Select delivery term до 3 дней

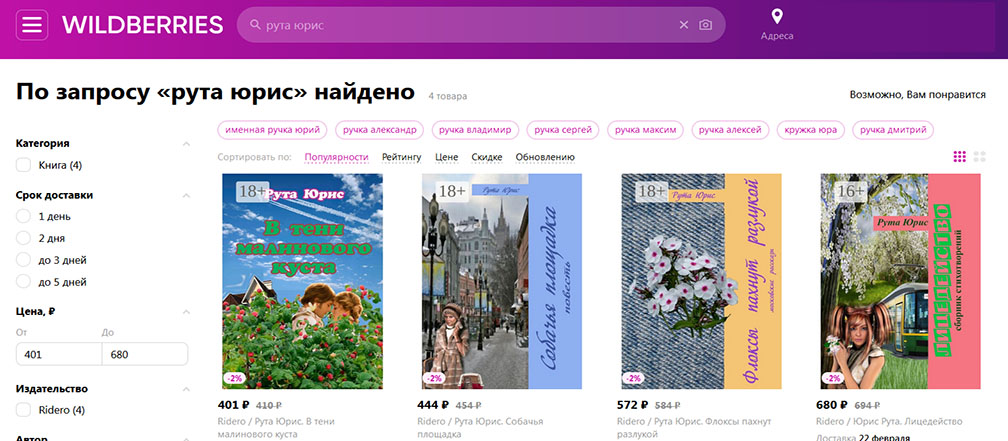click(x=24, y=260)
